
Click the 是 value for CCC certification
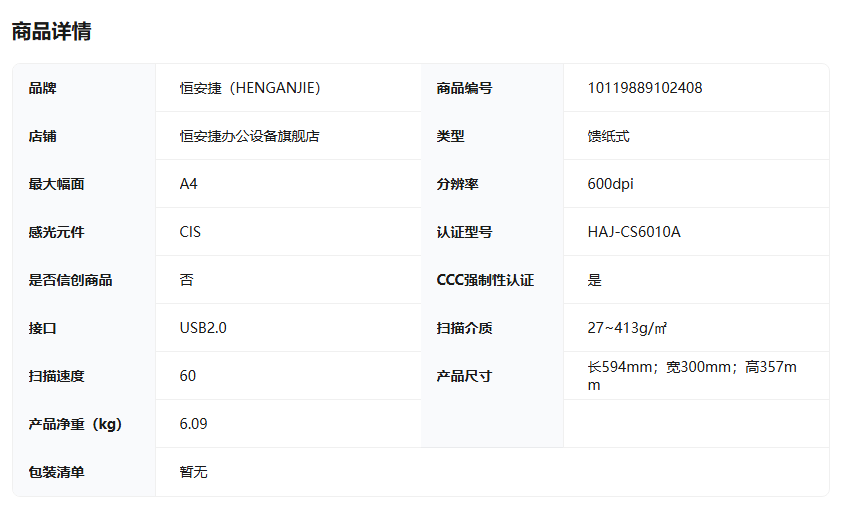pyautogui.click(x=594, y=279)
